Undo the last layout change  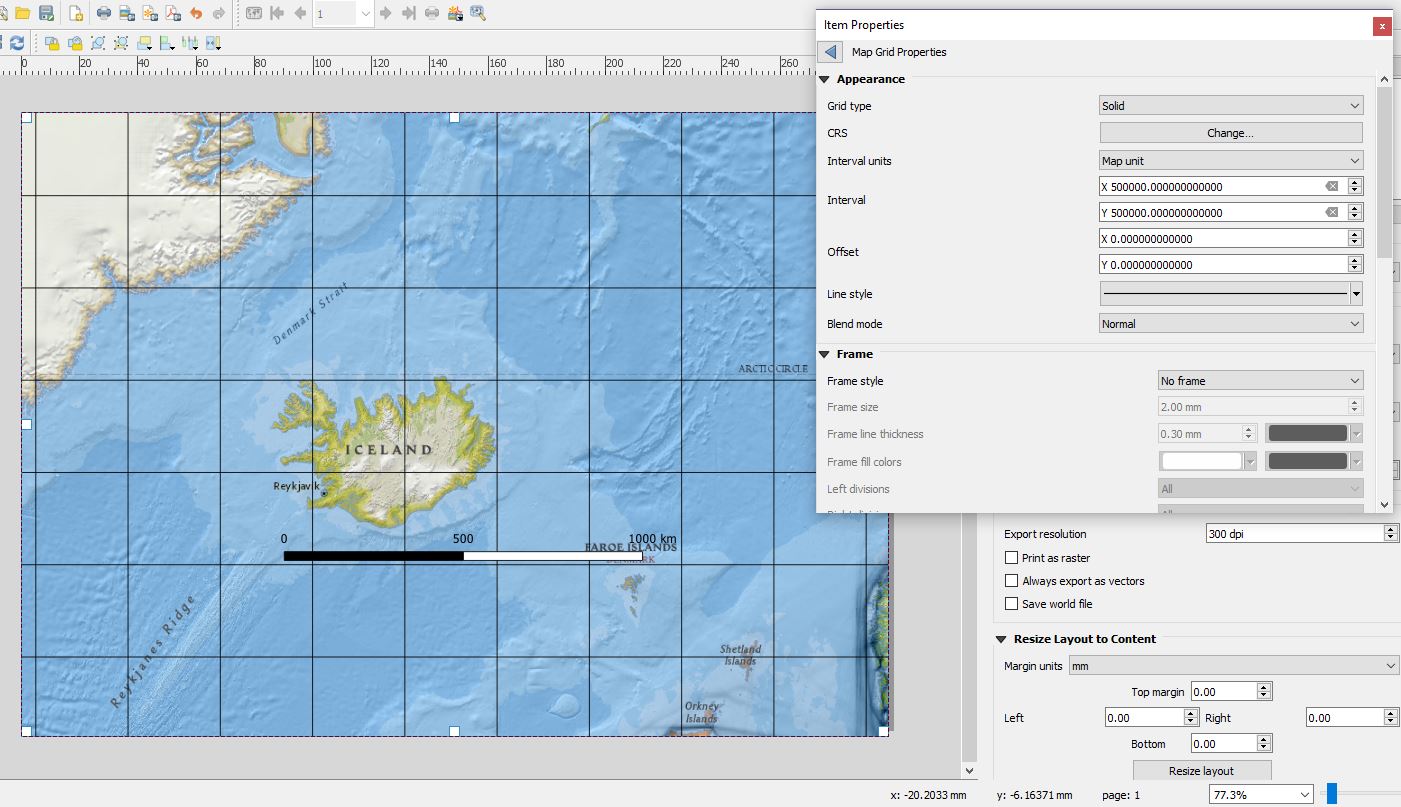coord(196,13)
